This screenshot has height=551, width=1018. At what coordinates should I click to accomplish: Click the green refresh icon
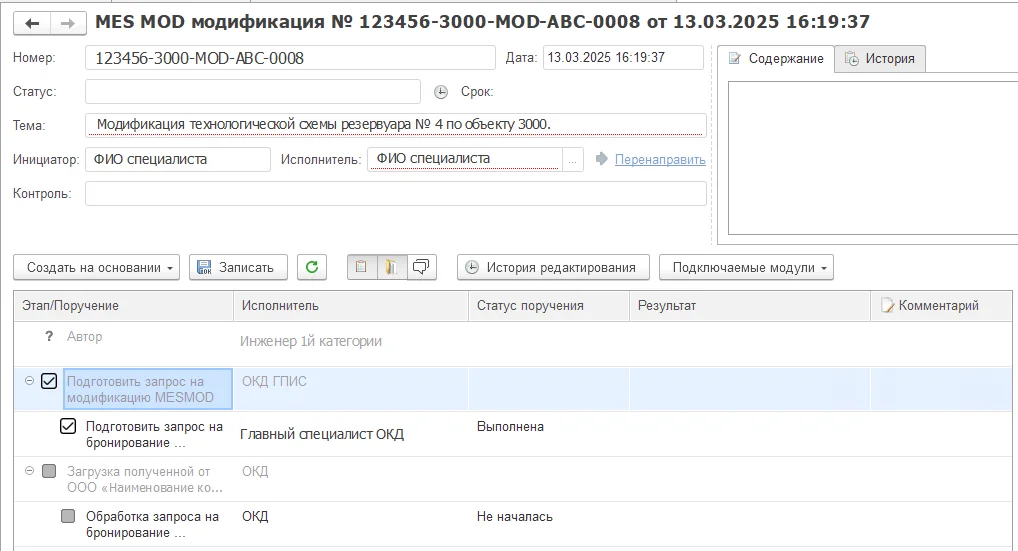coord(313,267)
